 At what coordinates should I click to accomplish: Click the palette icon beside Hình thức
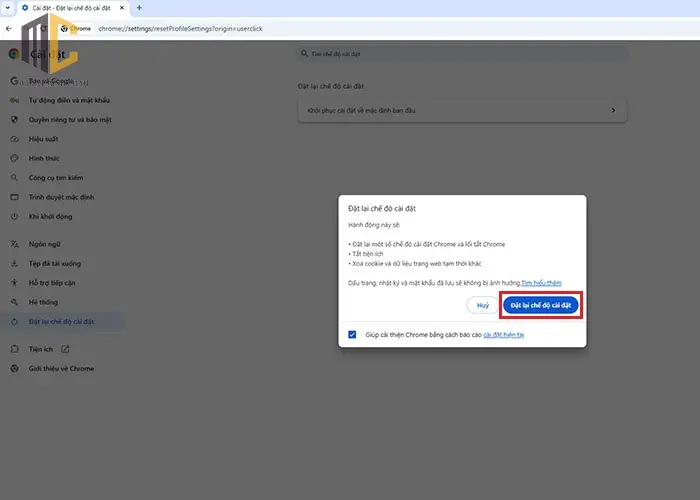[x=14, y=158]
